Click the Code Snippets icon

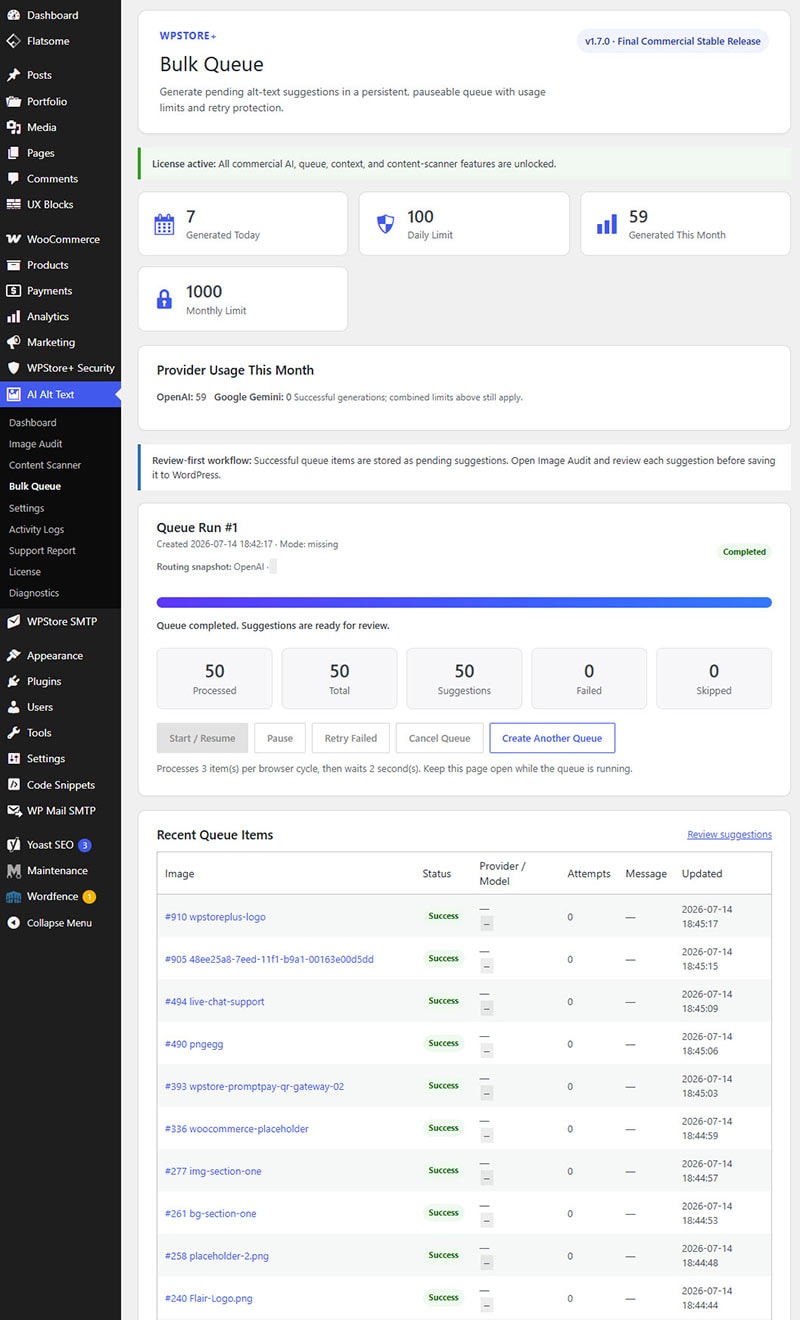13,785
